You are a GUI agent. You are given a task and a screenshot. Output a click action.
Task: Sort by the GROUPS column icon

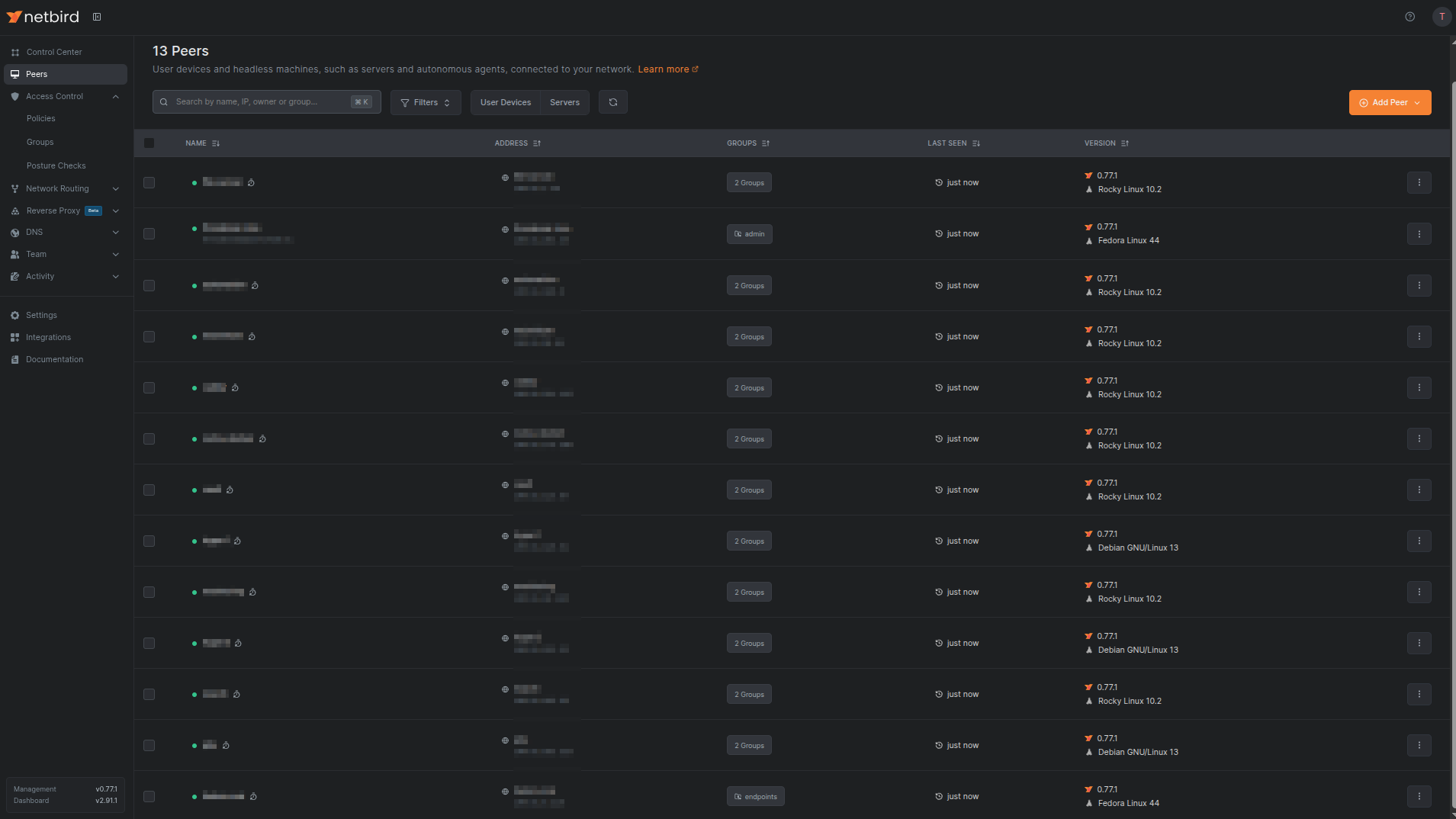click(x=766, y=143)
